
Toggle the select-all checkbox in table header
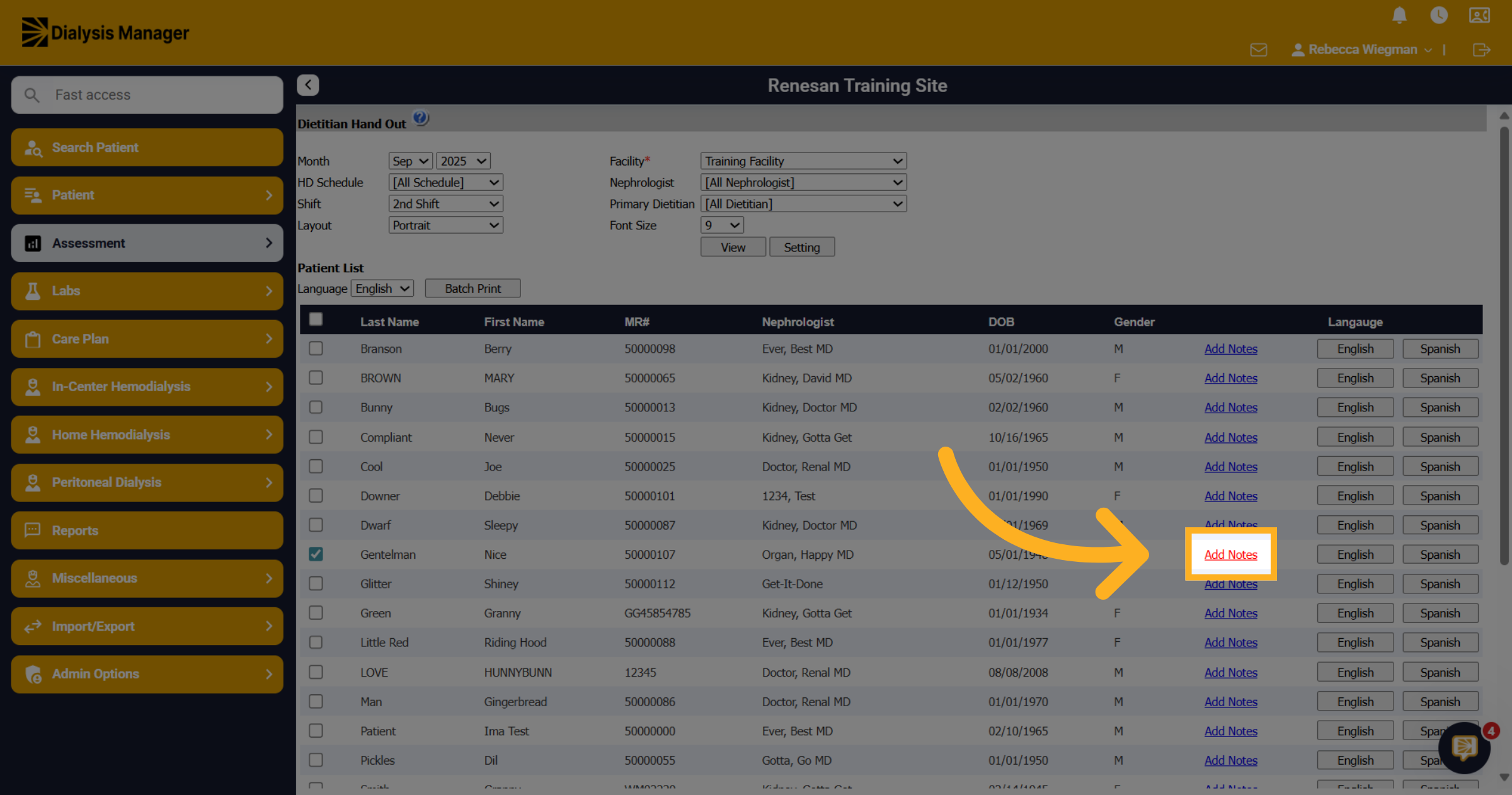click(316, 319)
